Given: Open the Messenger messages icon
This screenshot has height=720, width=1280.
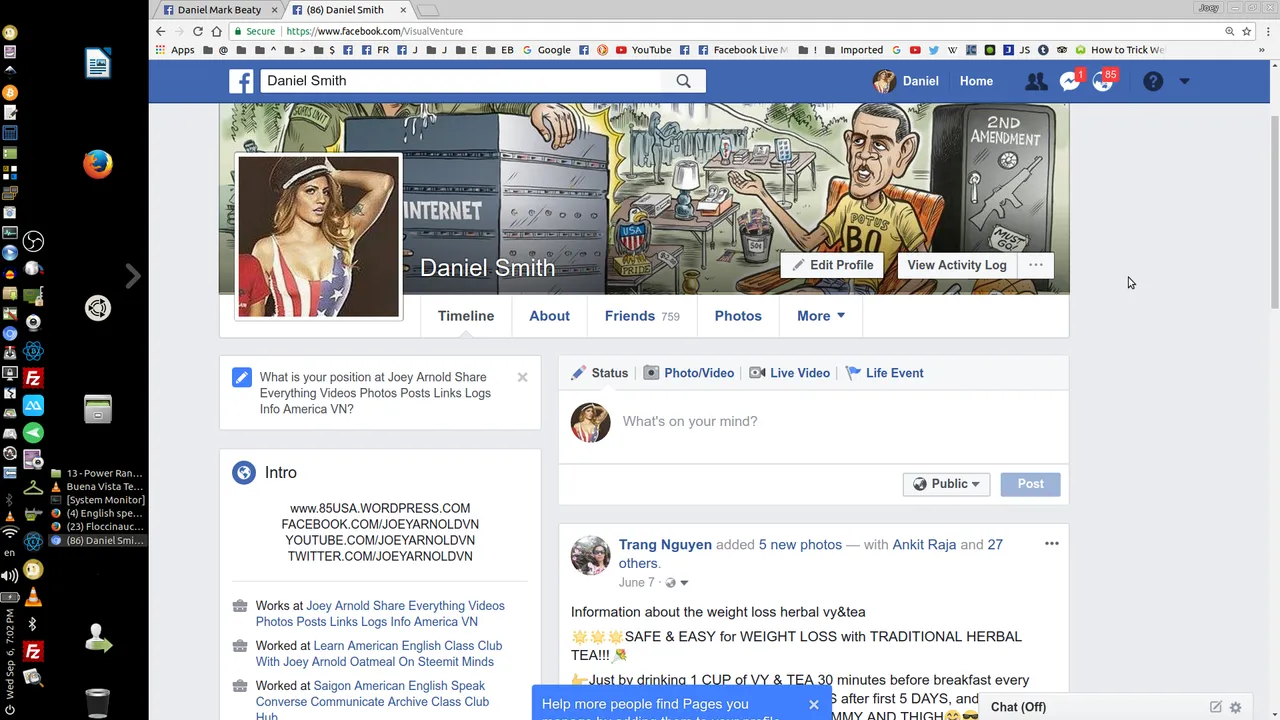Looking at the screenshot, I should click(x=1070, y=81).
